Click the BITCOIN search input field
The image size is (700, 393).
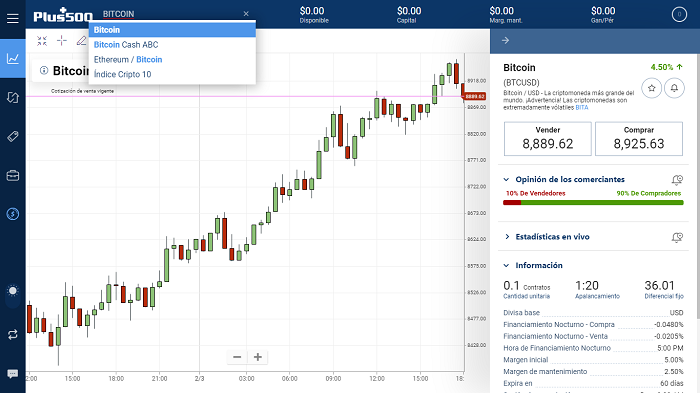(x=172, y=14)
